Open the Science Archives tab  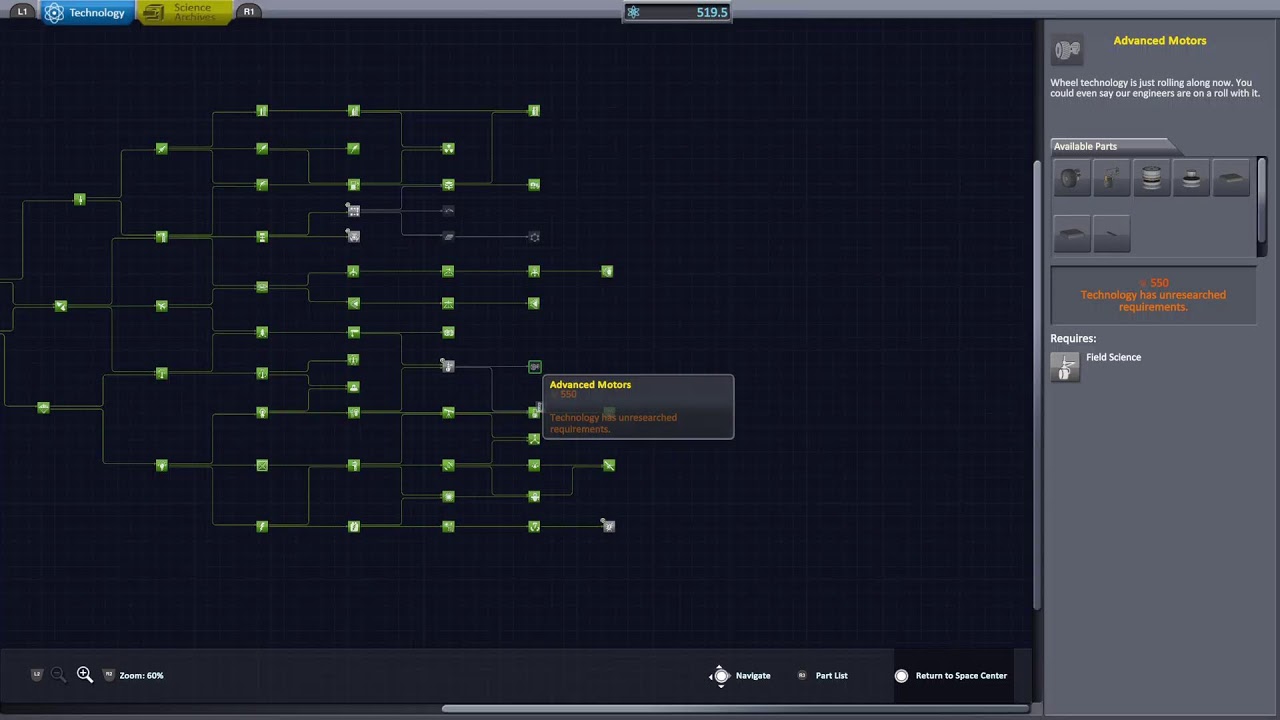(x=184, y=13)
